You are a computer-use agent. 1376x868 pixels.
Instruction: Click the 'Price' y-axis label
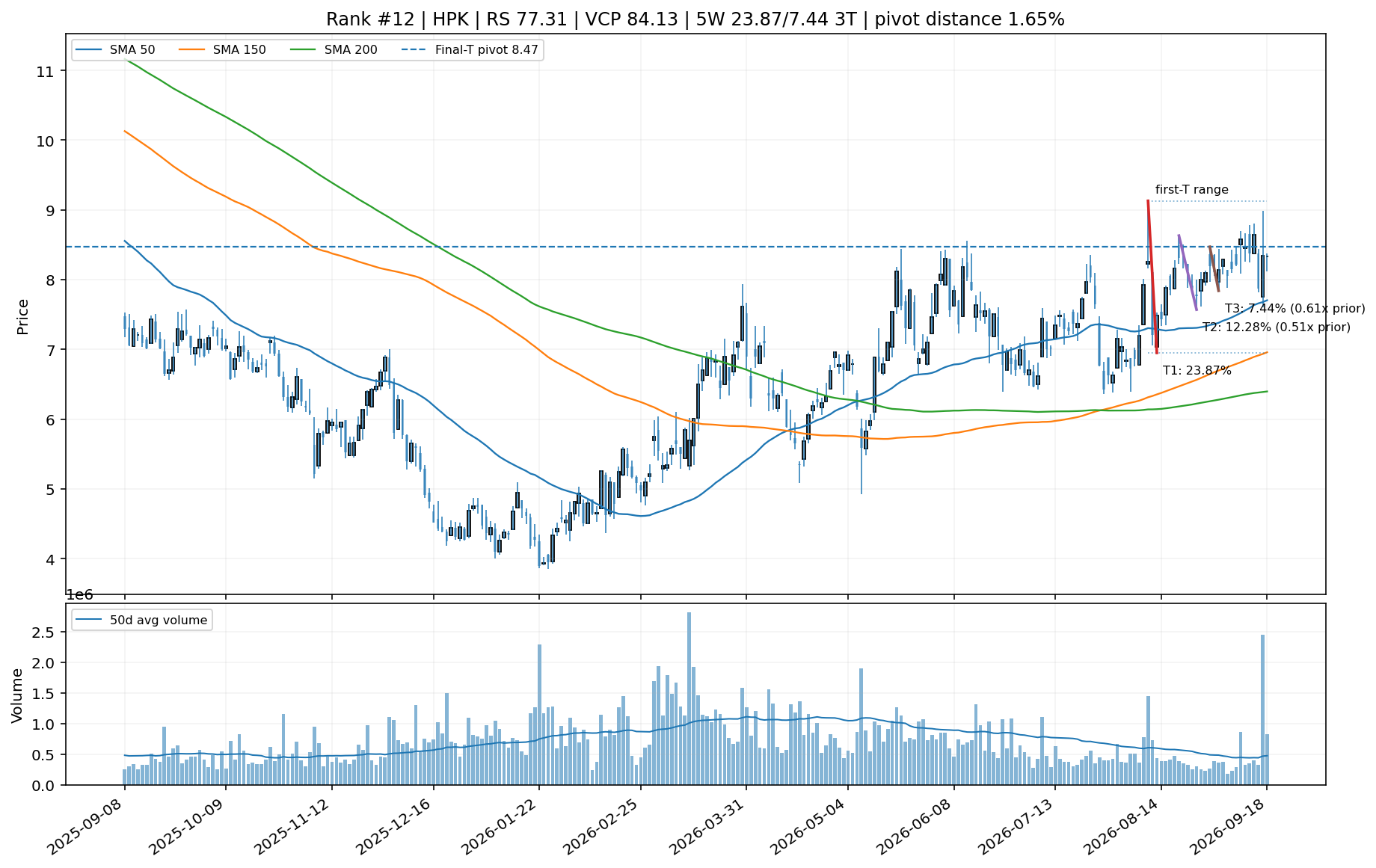[23, 317]
